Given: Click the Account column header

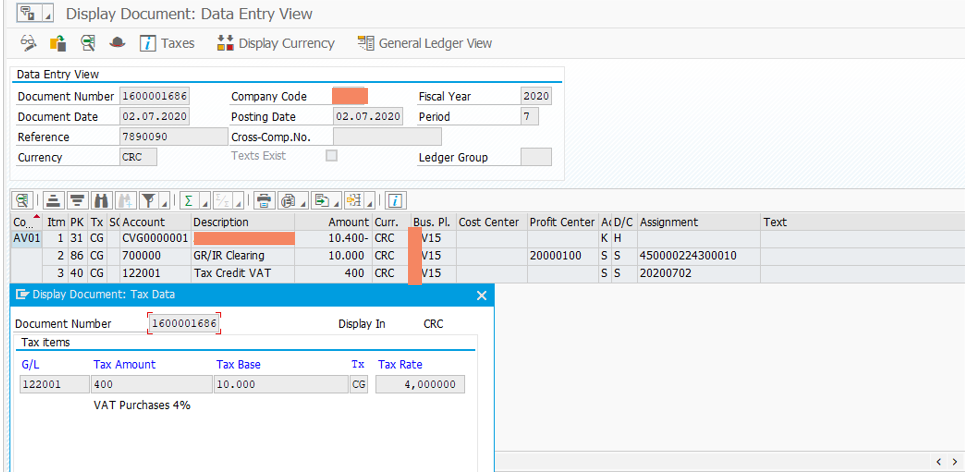Looking at the screenshot, I should pos(156,222).
